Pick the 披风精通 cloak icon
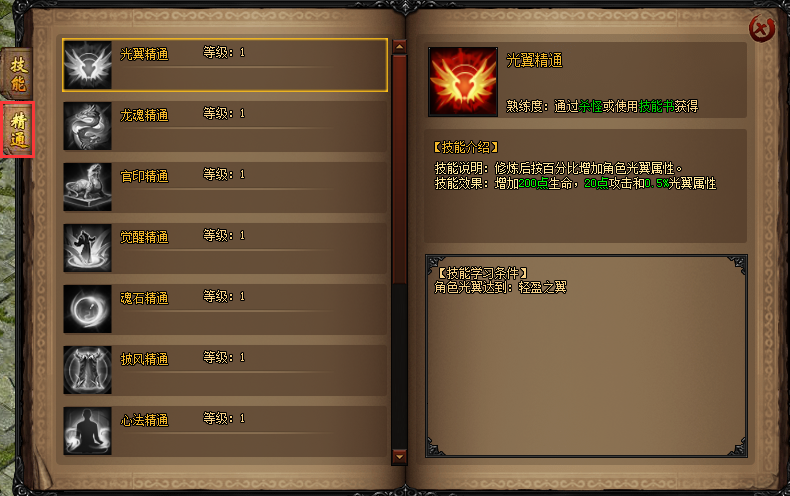 [x=88, y=370]
